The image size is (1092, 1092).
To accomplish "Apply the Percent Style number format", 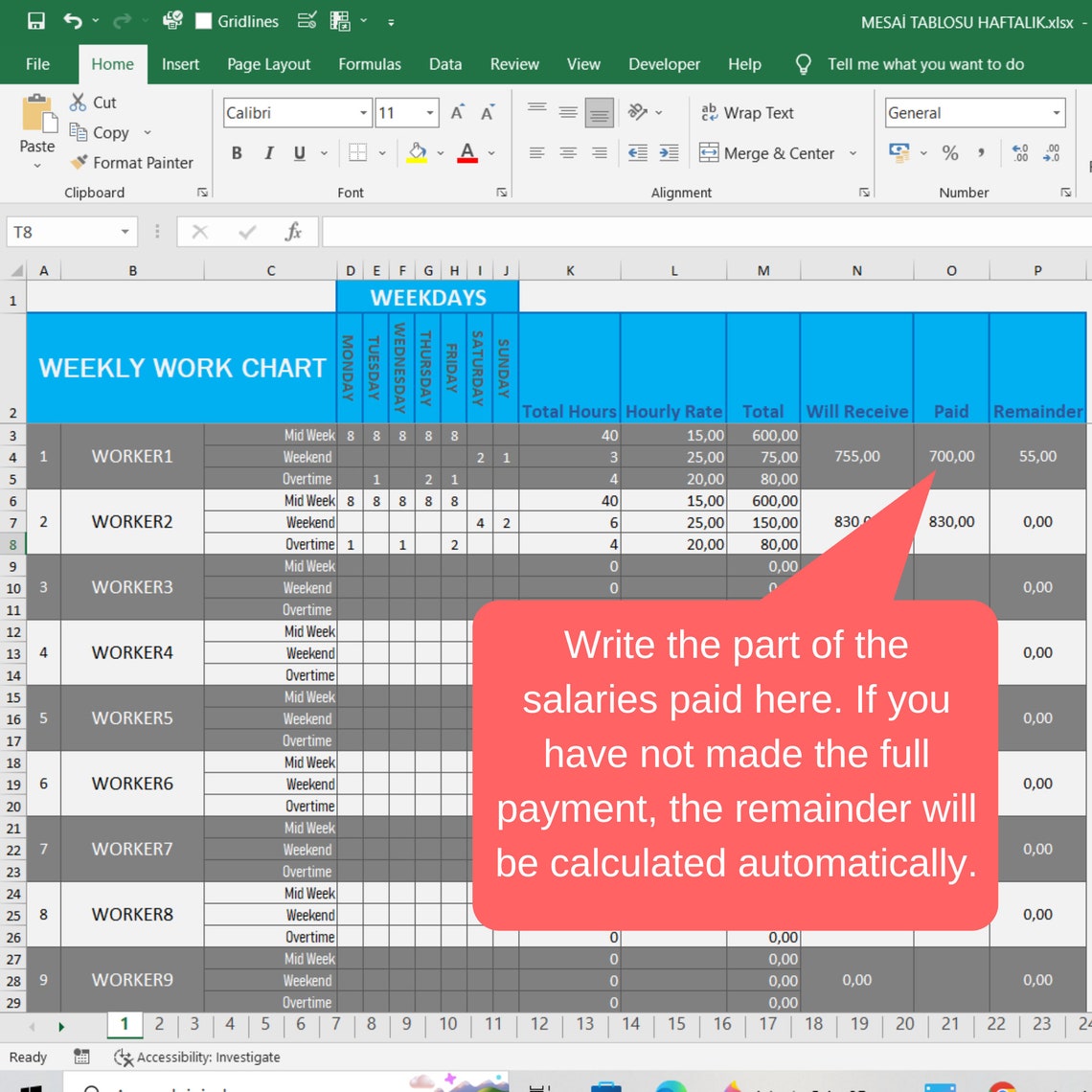I will tap(950, 152).
